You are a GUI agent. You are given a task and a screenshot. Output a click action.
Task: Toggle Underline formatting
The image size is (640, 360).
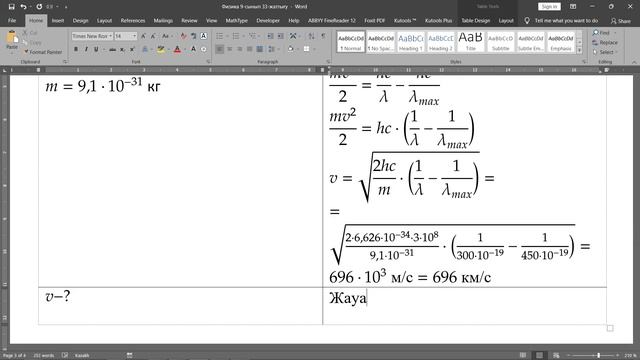(x=96, y=49)
